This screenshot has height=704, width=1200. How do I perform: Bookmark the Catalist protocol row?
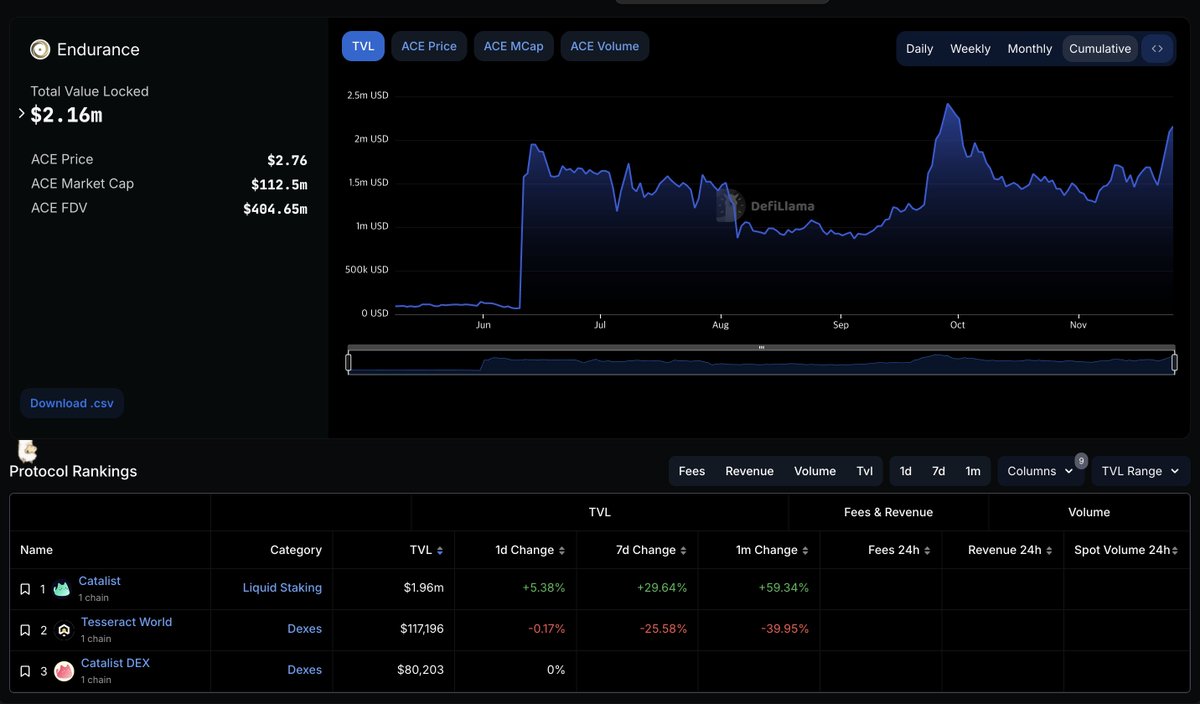pyautogui.click(x=25, y=589)
